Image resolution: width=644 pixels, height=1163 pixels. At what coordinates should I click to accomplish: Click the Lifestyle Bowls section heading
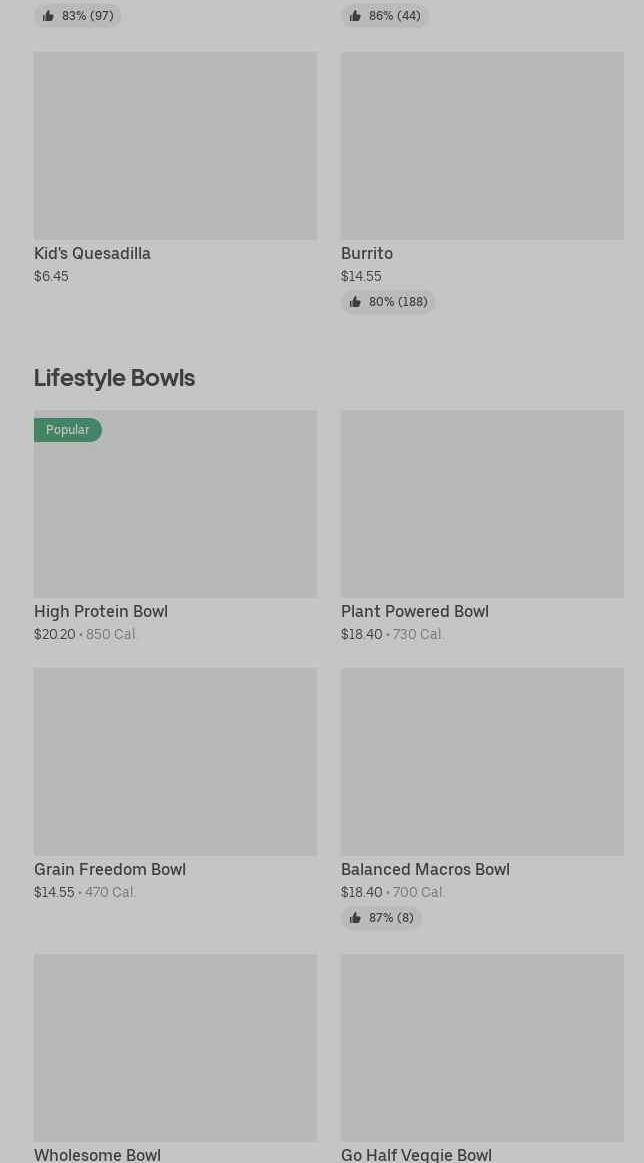click(x=114, y=378)
